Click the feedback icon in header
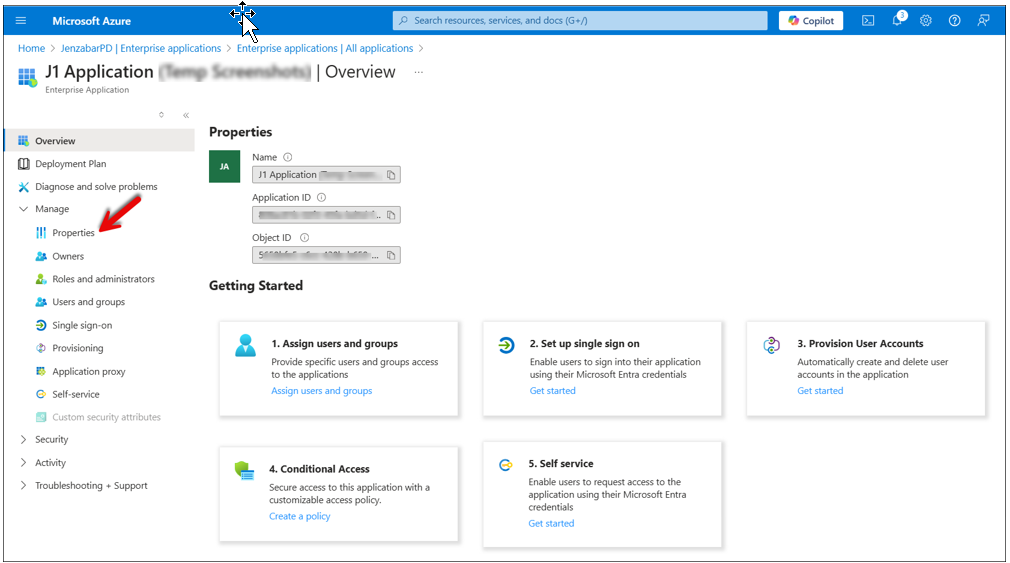The height and width of the screenshot is (563, 1010). (x=984, y=21)
